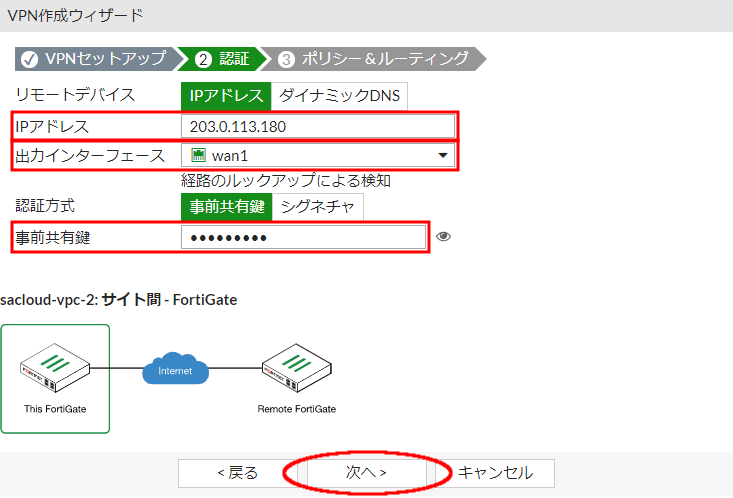The image size is (733, 498).
Task: Open the 出力インターフェース dropdown arrow
Action: 442,156
